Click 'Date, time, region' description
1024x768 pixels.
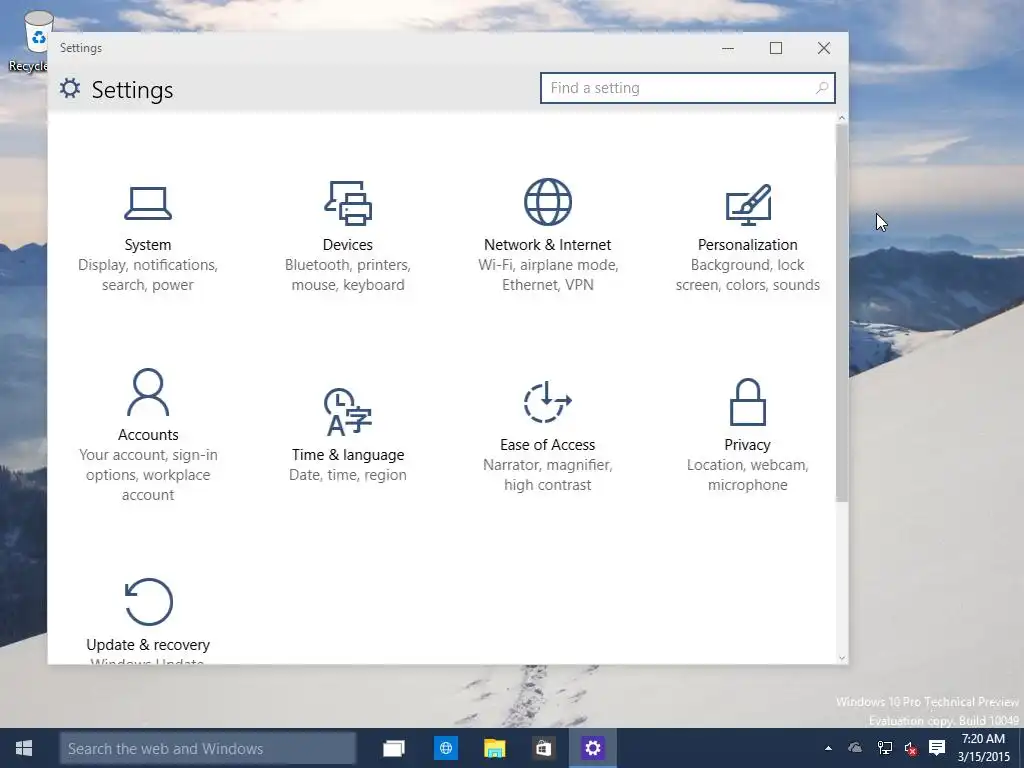(348, 475)
